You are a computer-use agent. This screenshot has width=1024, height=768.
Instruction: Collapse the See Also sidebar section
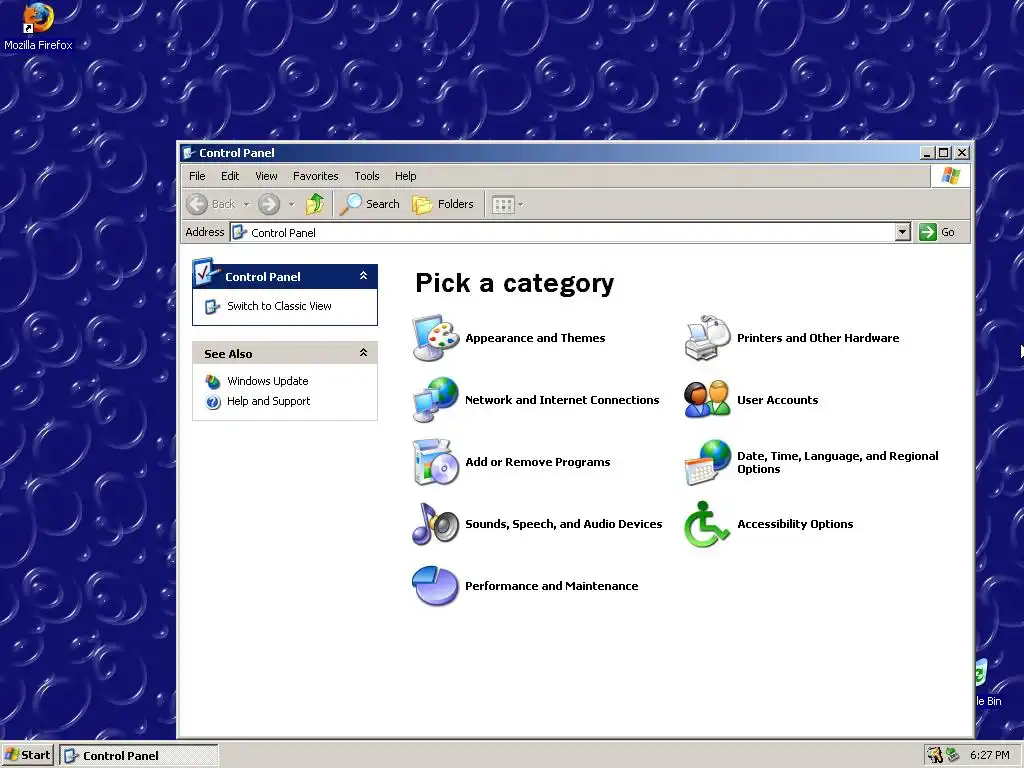(364, 353)
